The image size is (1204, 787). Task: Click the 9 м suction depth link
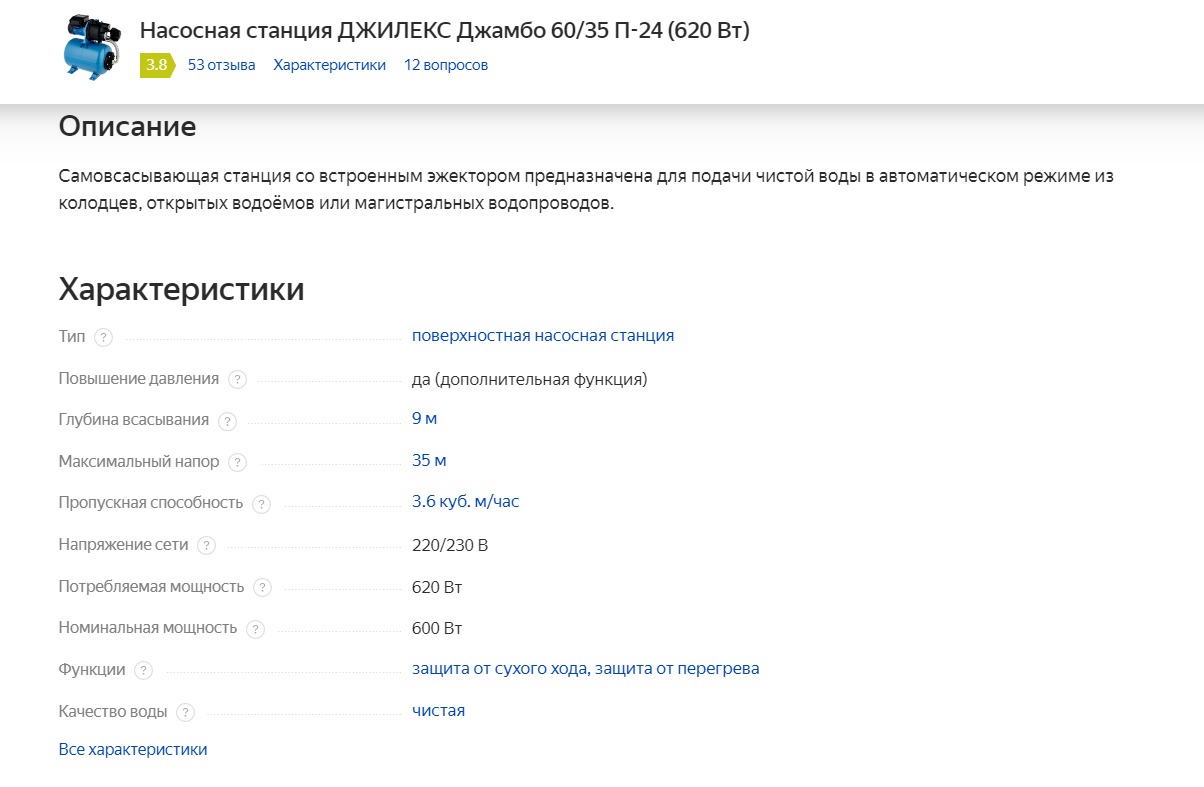[425, 418]
